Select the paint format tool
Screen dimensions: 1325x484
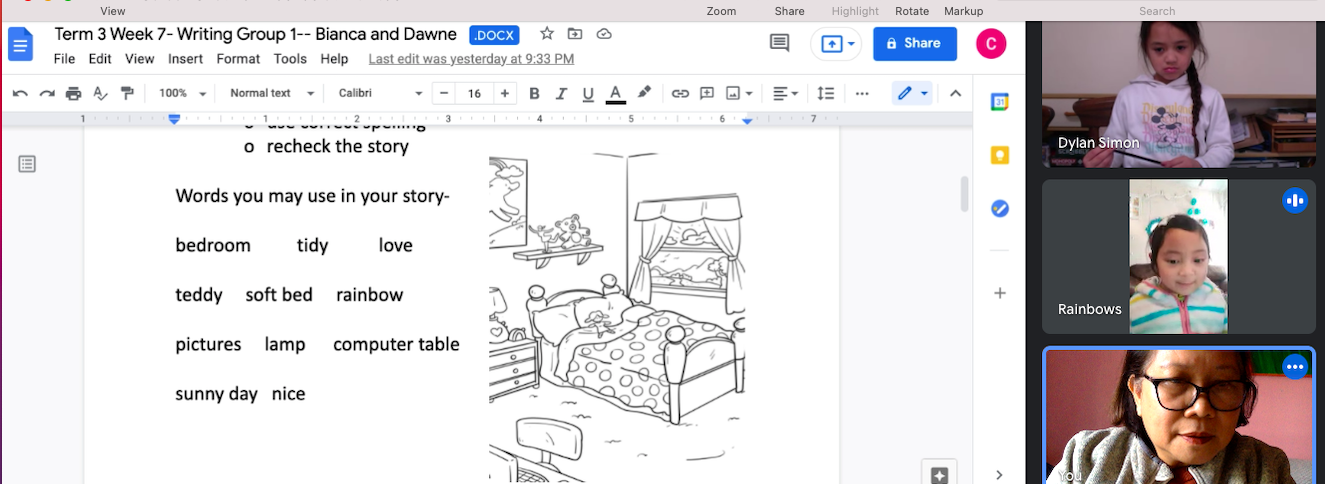[127, 93]
